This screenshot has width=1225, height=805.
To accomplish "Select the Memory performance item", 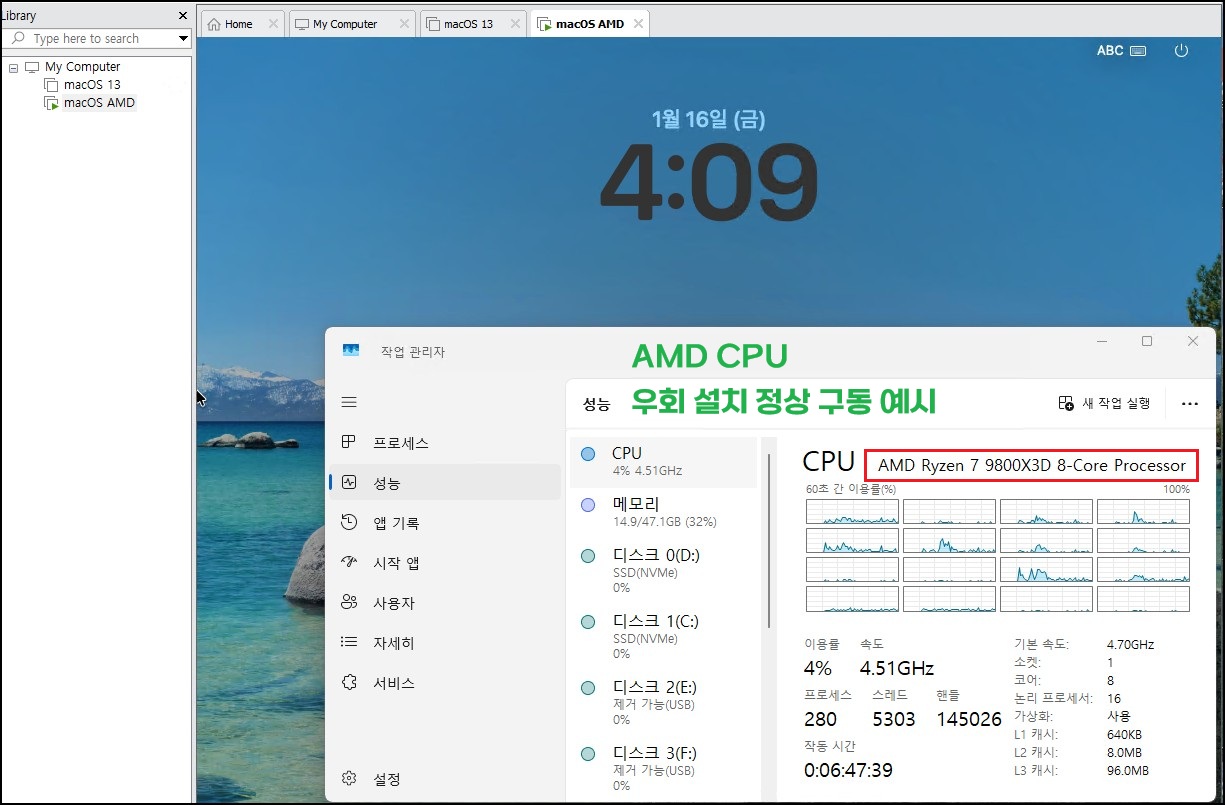I will (664, 512).
